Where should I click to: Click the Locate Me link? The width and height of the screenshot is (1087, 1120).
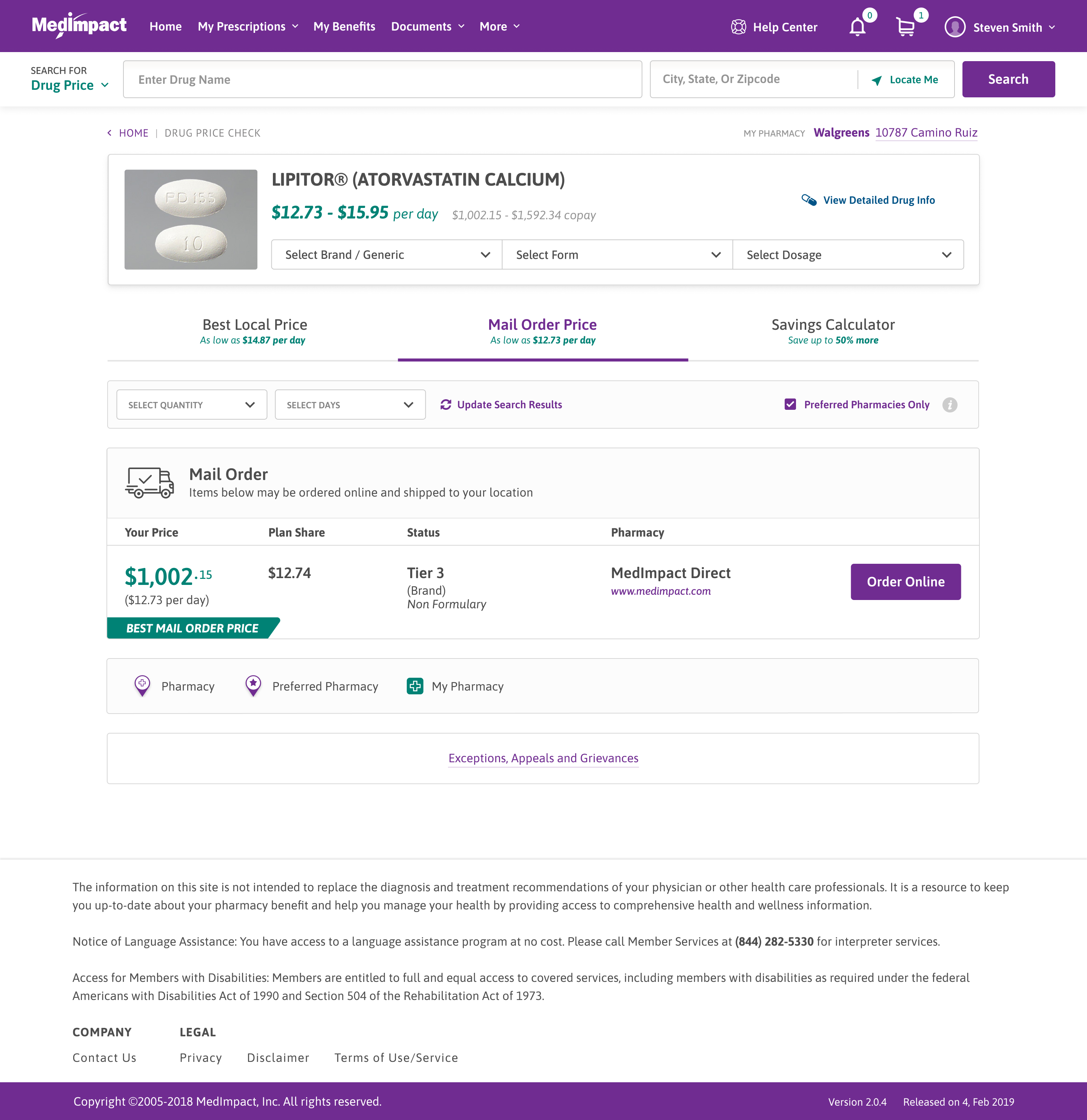(913, 80)
